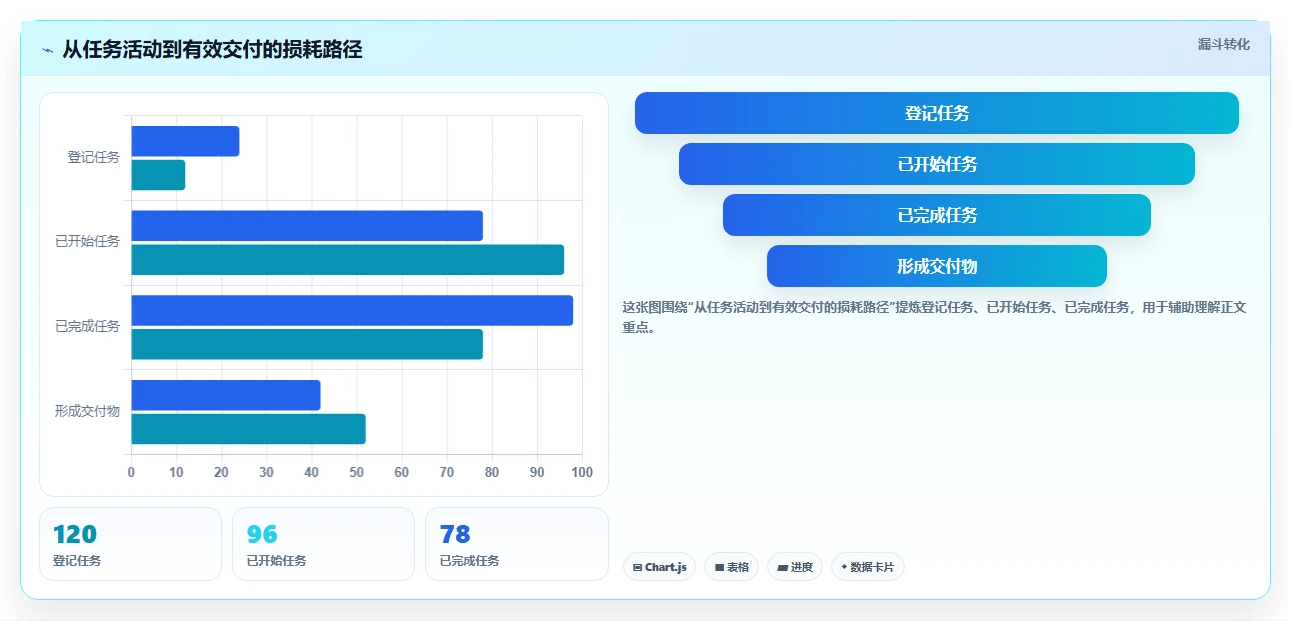The width and height of the screenshot is (1291, 621).
Task: Click the lightning icon beside the card title
Action: tap(47, 50)
